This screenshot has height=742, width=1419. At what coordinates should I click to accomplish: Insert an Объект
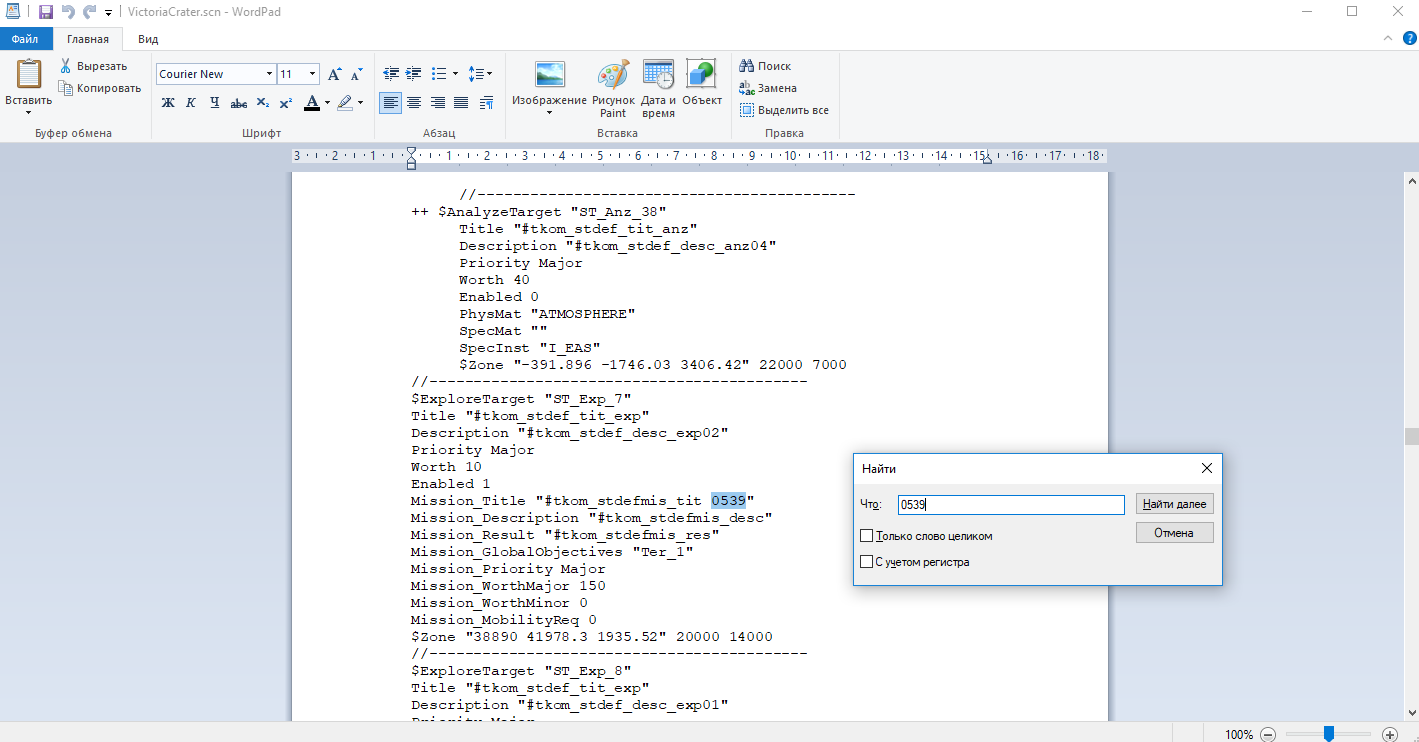tap(702, 82)
